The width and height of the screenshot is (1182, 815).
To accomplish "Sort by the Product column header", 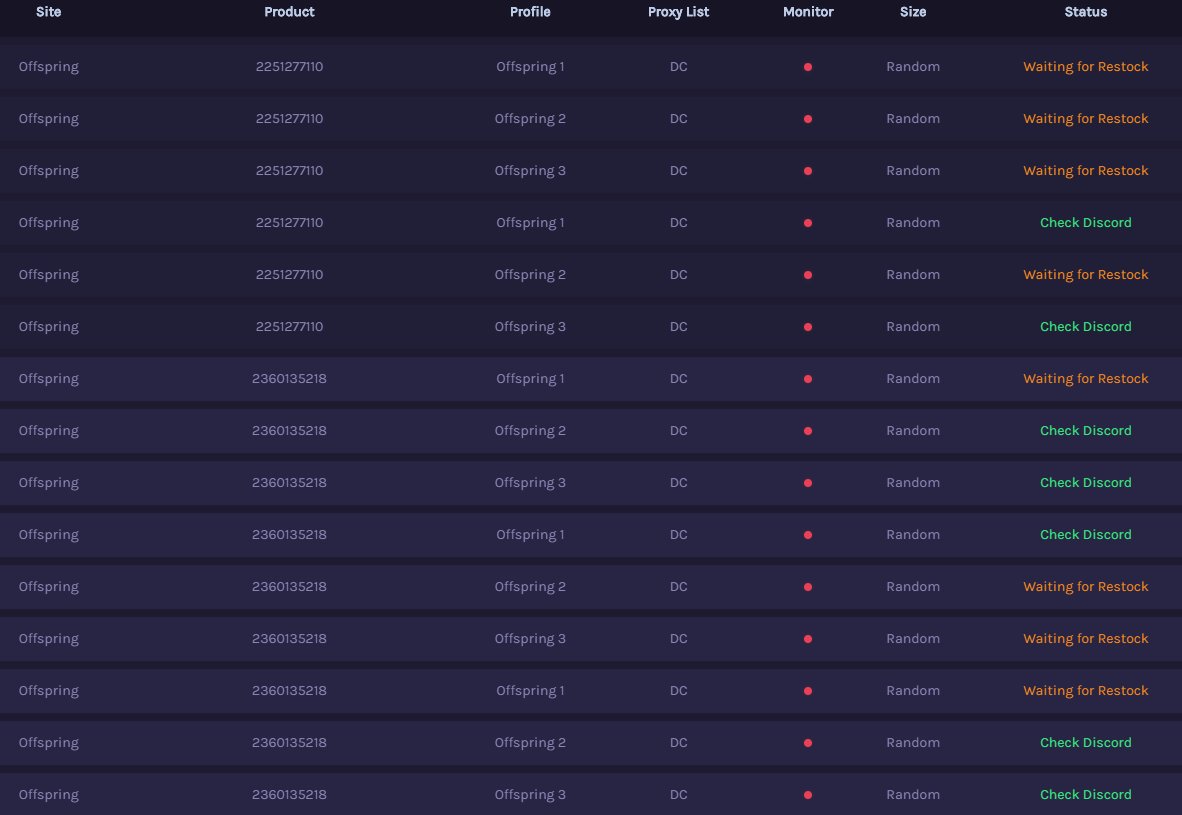I will click(x=289, y=12).
